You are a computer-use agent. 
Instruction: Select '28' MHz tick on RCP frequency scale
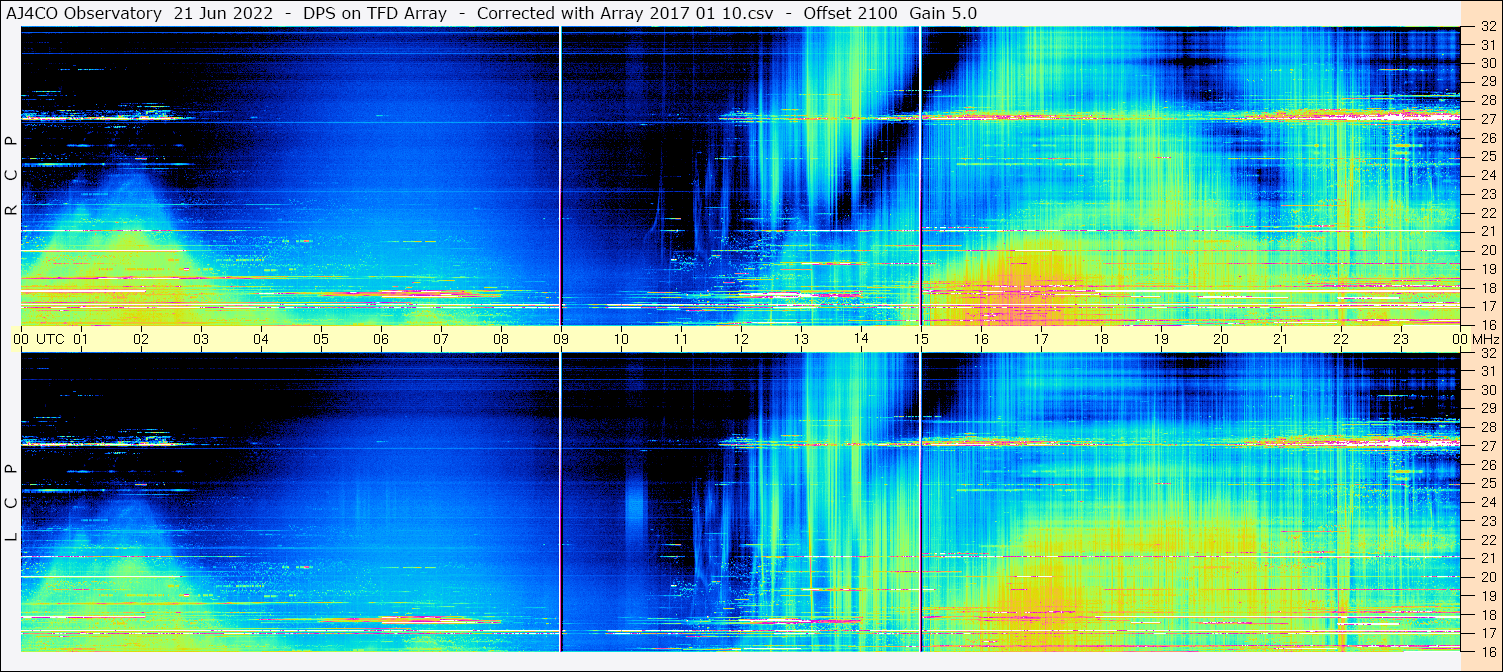(1487, 100)
